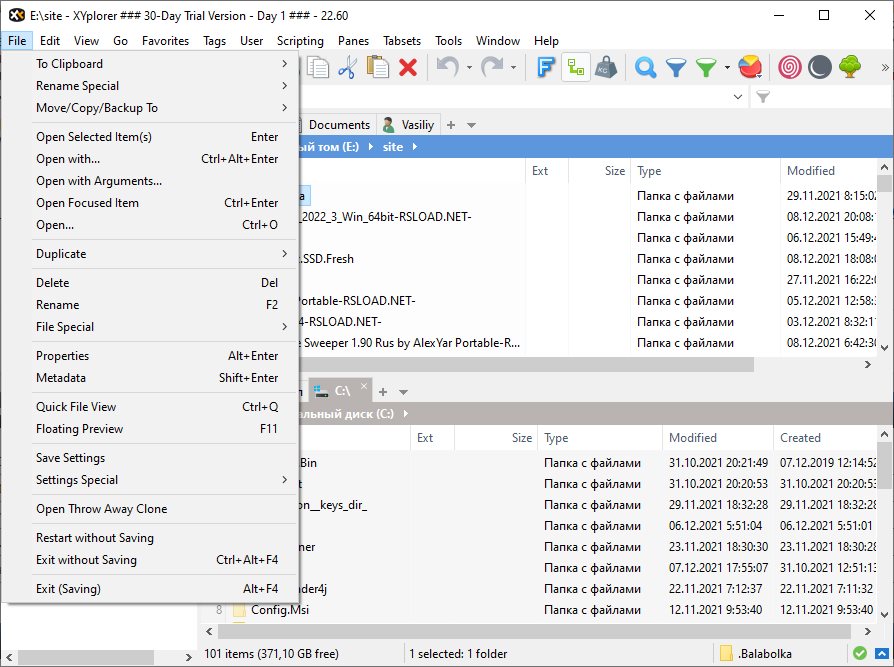Viewport: 894px width, 667px height.
Task: Click the dark moon Ghost Filter icon
Action: (819, 67)
